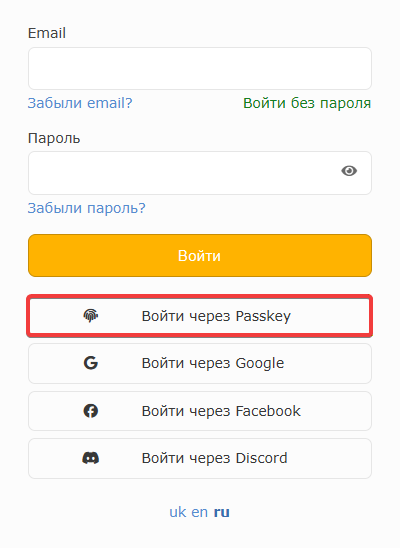This screenshot has width=400, height=548.
Task: Toggle password visibility with the eye icon
Action: pos(349,171)
